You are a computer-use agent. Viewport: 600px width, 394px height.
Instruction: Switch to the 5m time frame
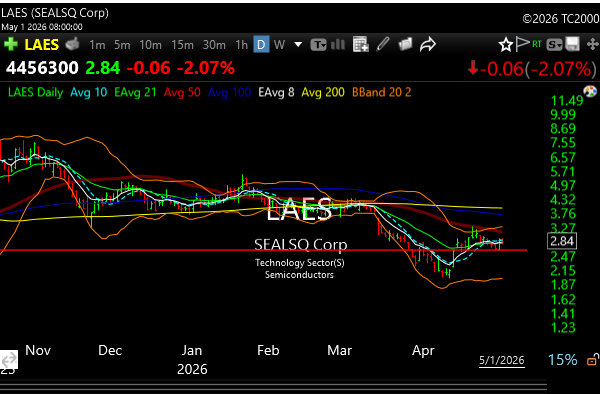tap(122, 45)
